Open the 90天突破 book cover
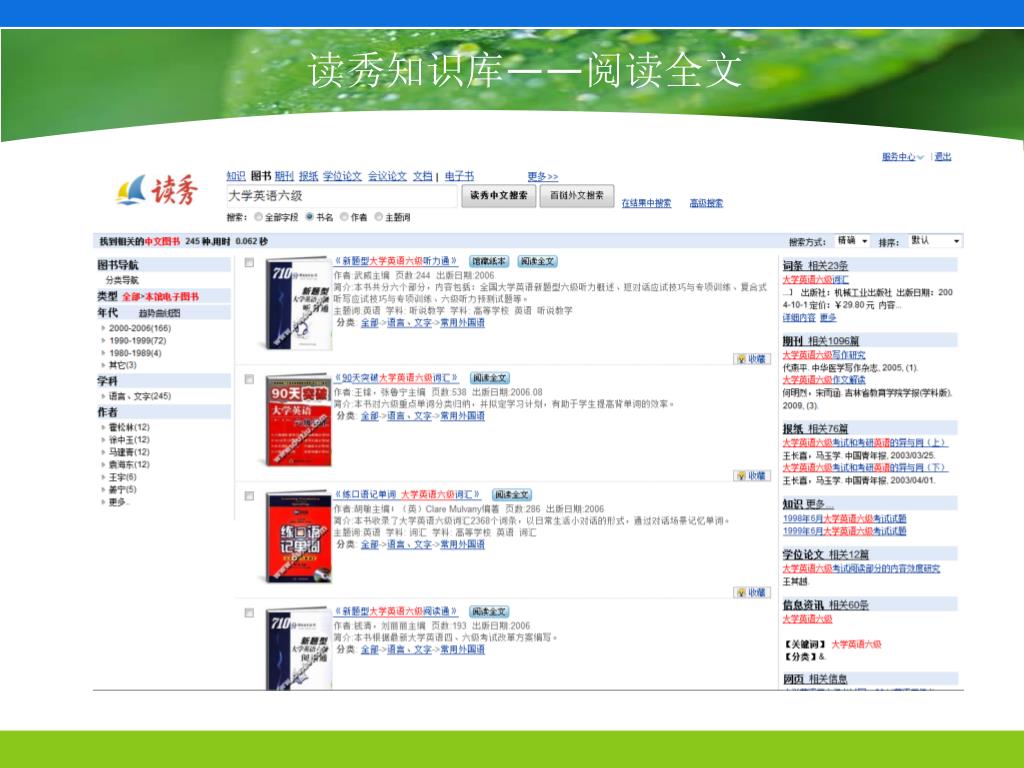 click(298, 420)
